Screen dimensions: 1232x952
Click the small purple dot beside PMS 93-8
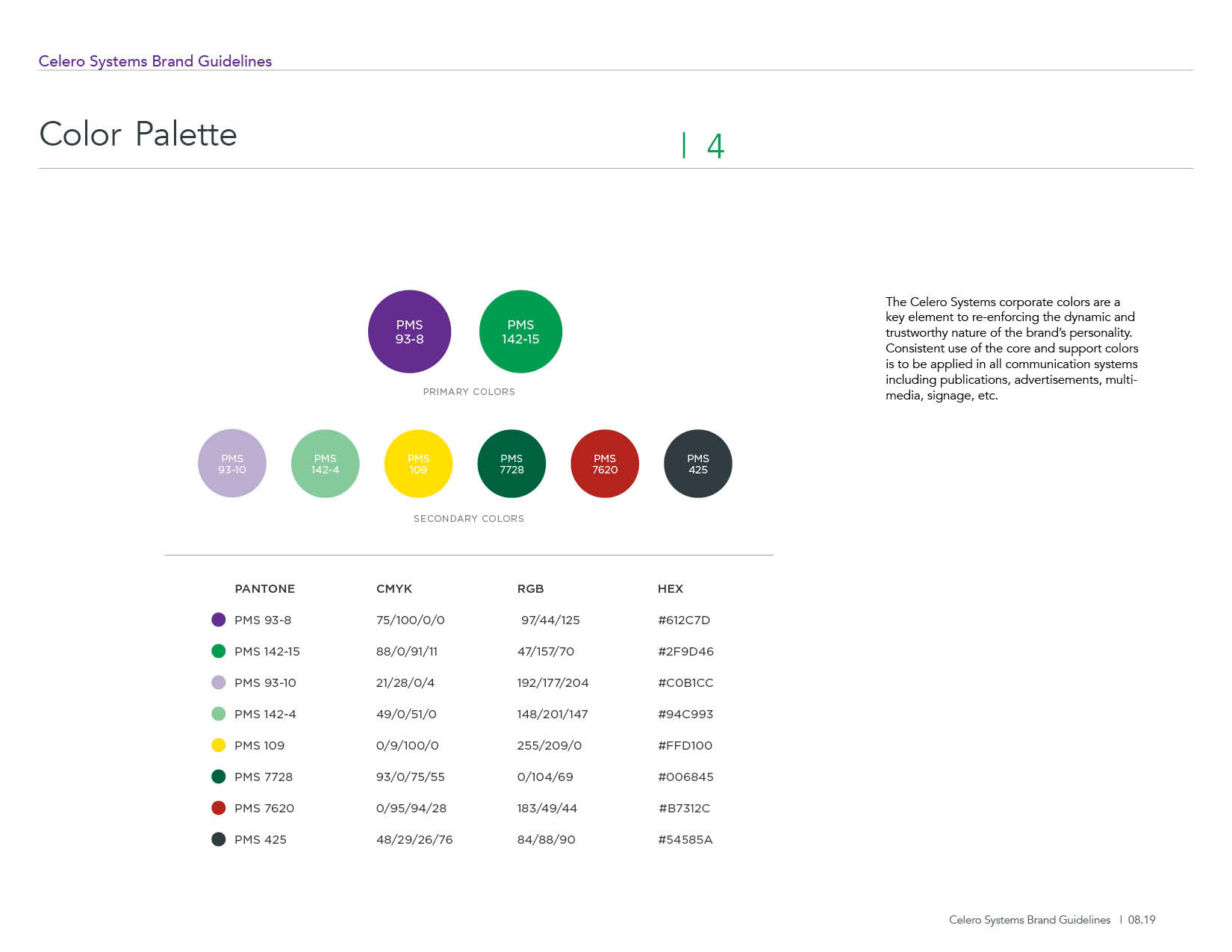point(219,620)
